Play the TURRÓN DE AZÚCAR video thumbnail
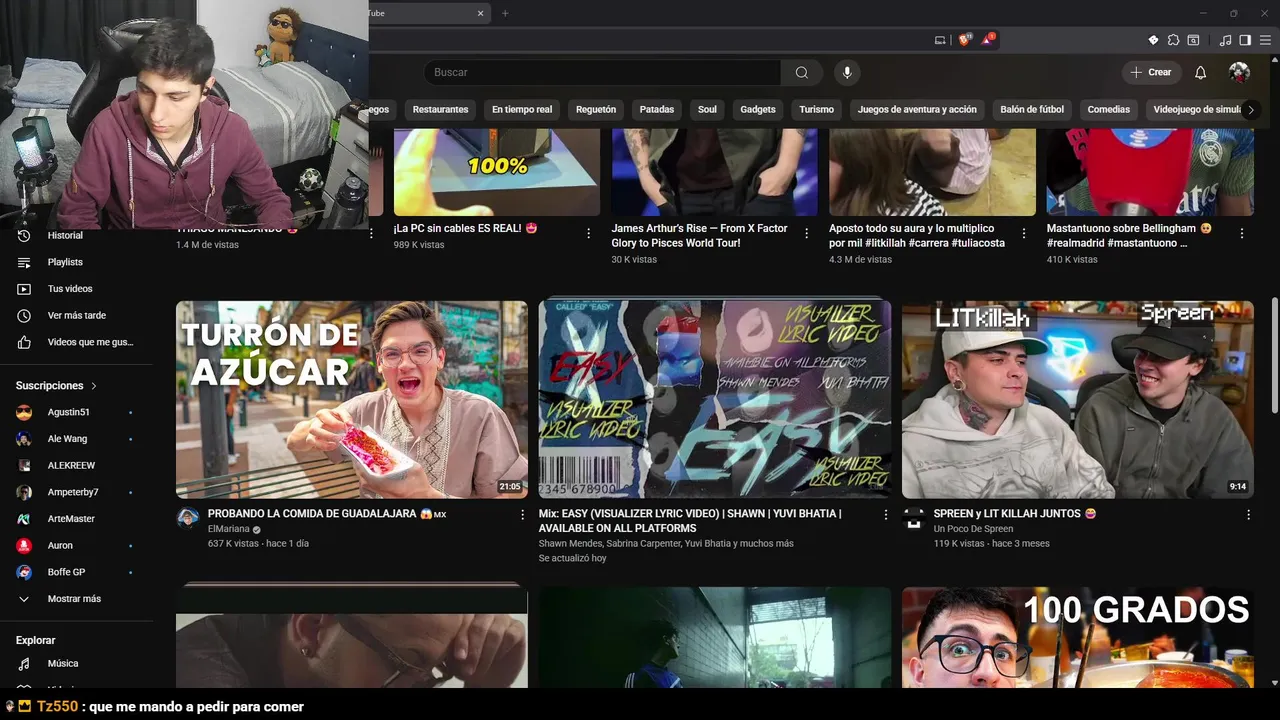This screenshot has height=720, width=1280. click(x=352, y=400)
